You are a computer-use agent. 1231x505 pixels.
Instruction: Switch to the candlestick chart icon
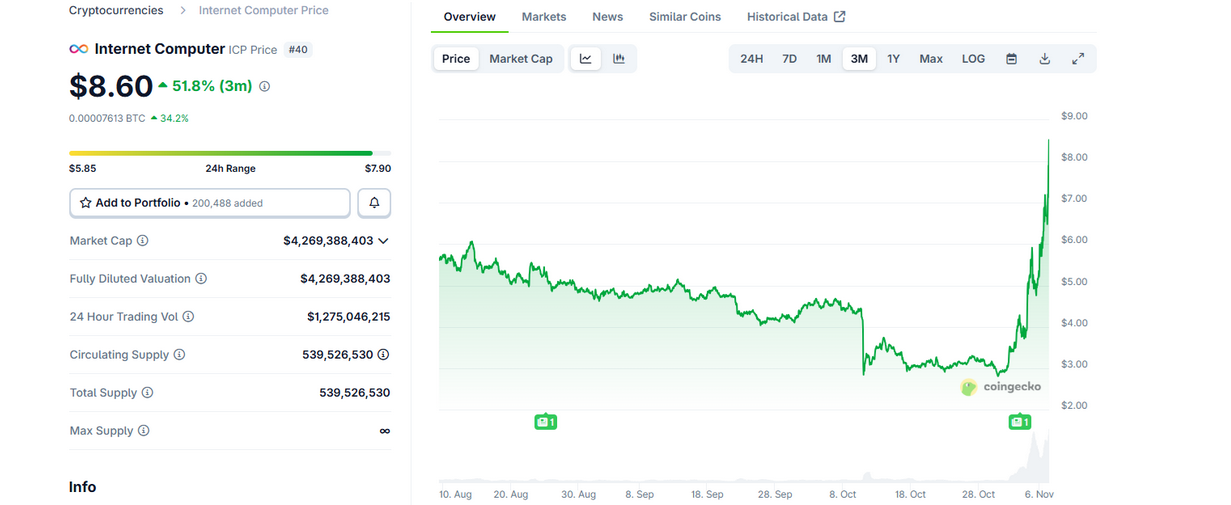click(x=619, y=59)
